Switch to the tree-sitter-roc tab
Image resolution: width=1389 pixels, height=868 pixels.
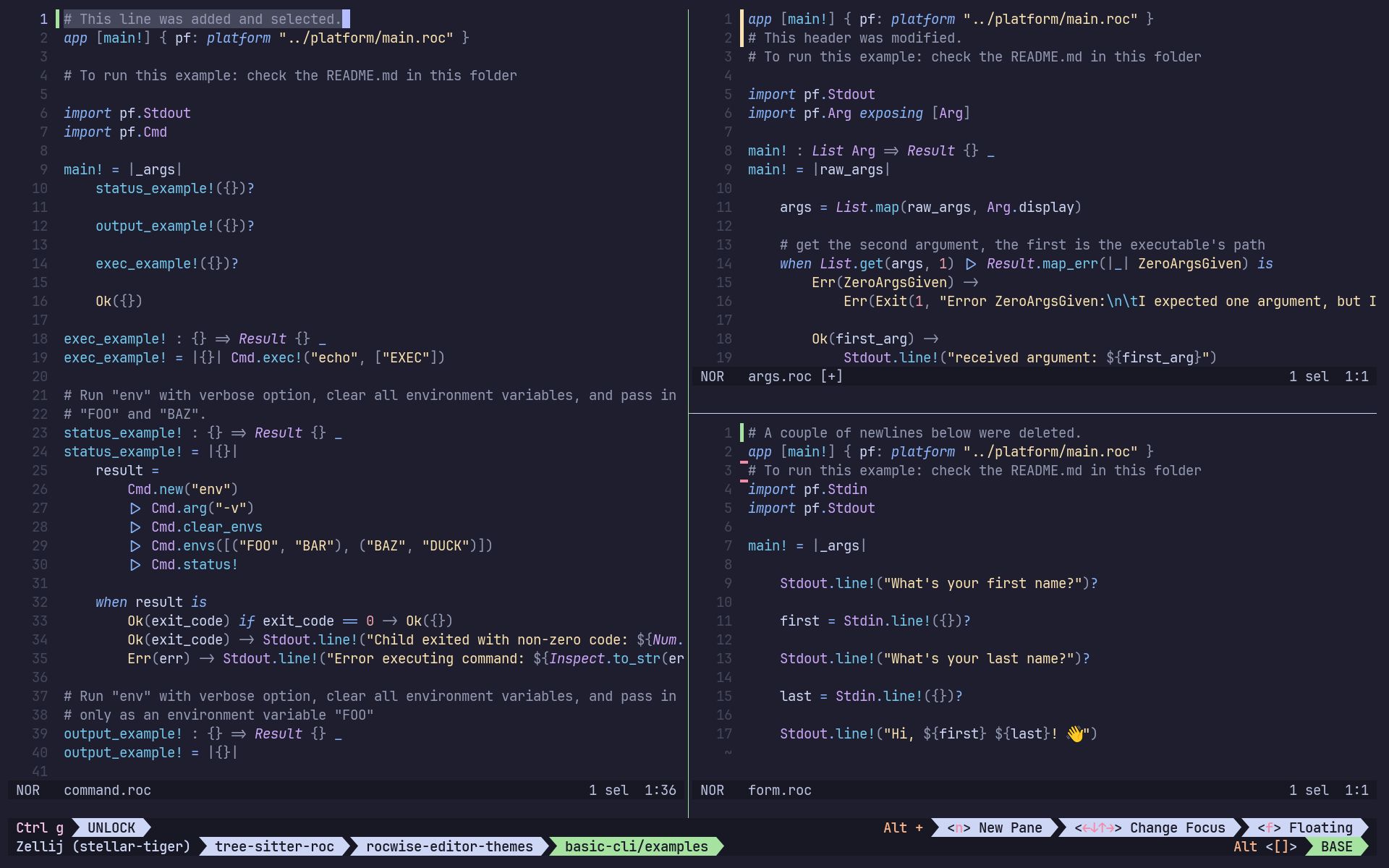click(x=274, y=846)
